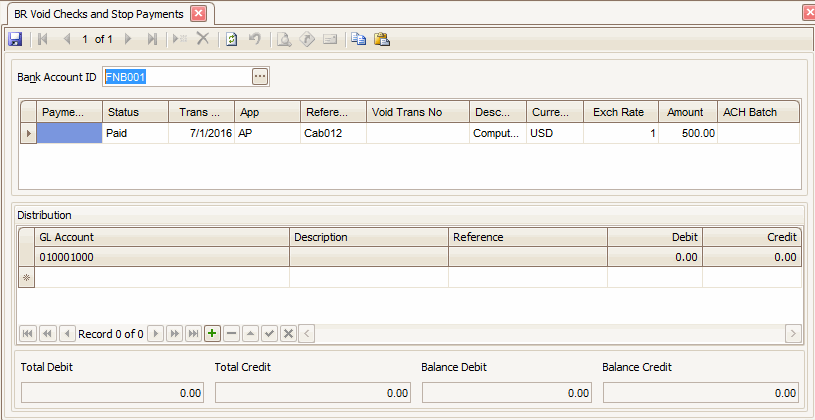Click the Save icon in toolbar
The image size is (815, 420).
click(15, 39)
